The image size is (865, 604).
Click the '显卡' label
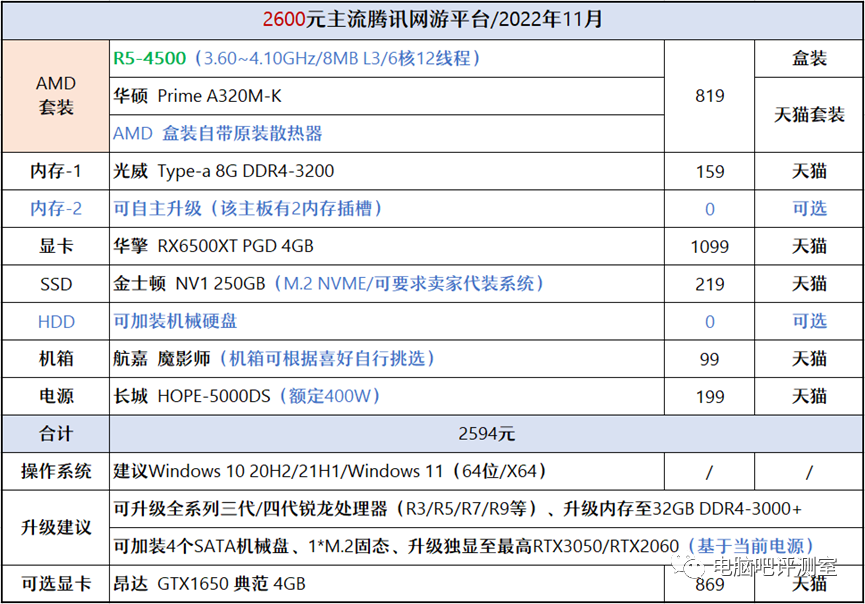tap(56, 246)
